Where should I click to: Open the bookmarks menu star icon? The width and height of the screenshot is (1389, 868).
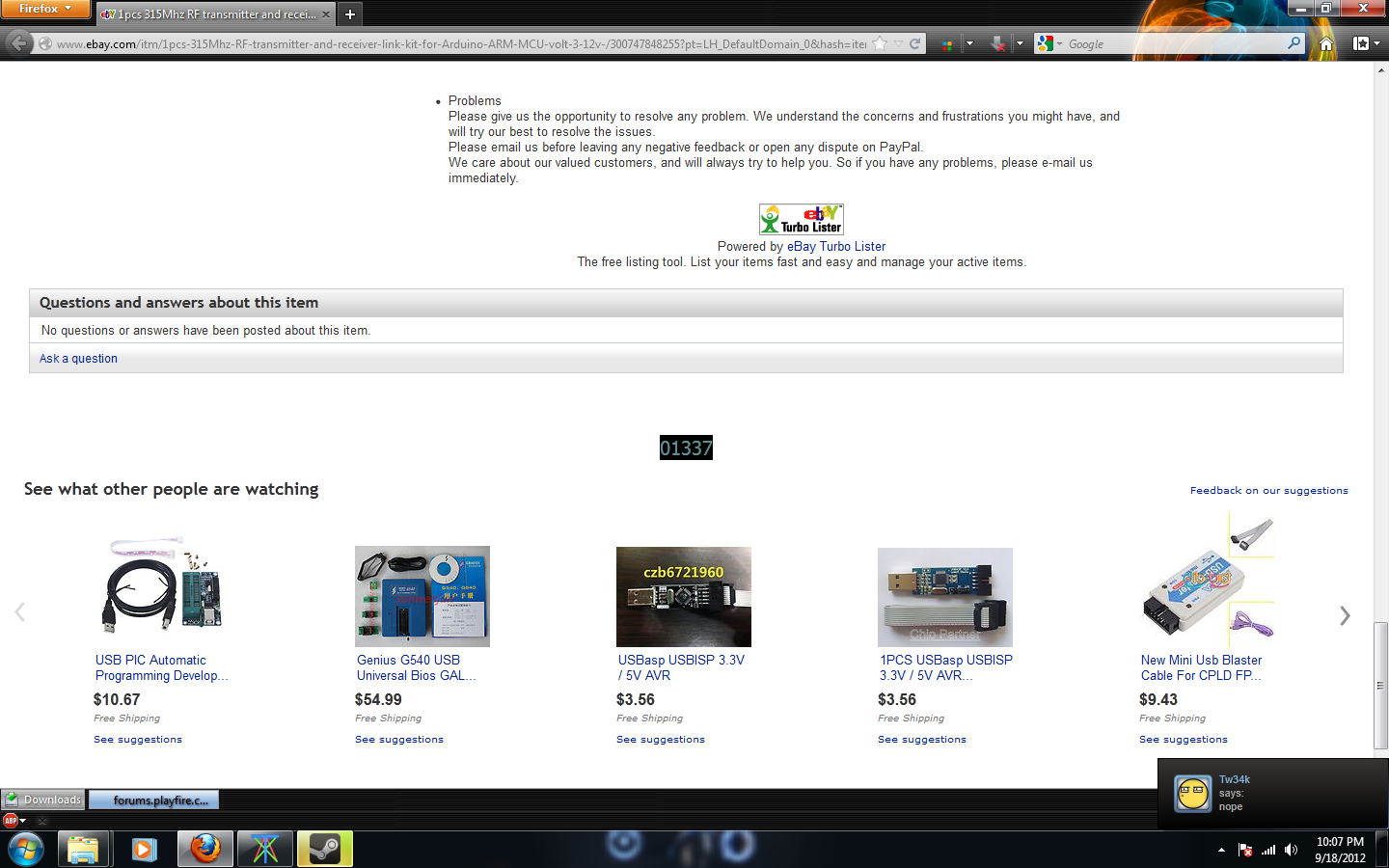[1361, 43]
